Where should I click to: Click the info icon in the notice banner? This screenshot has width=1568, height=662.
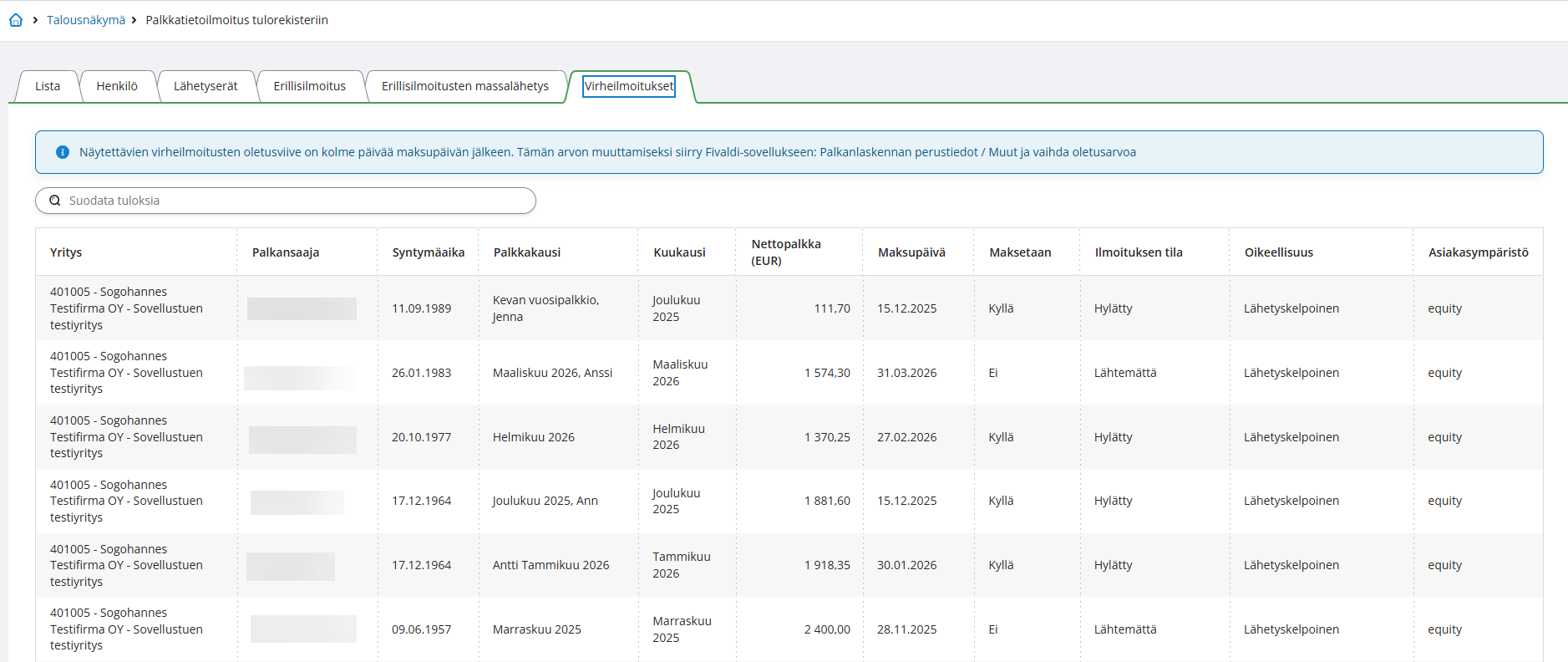(x=62, y=152)
